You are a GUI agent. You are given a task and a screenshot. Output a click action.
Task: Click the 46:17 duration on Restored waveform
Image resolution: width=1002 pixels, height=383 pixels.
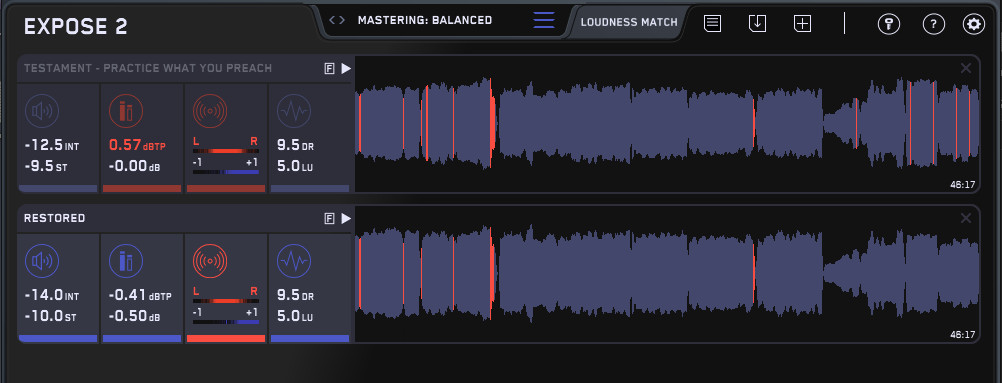point(962,334)
